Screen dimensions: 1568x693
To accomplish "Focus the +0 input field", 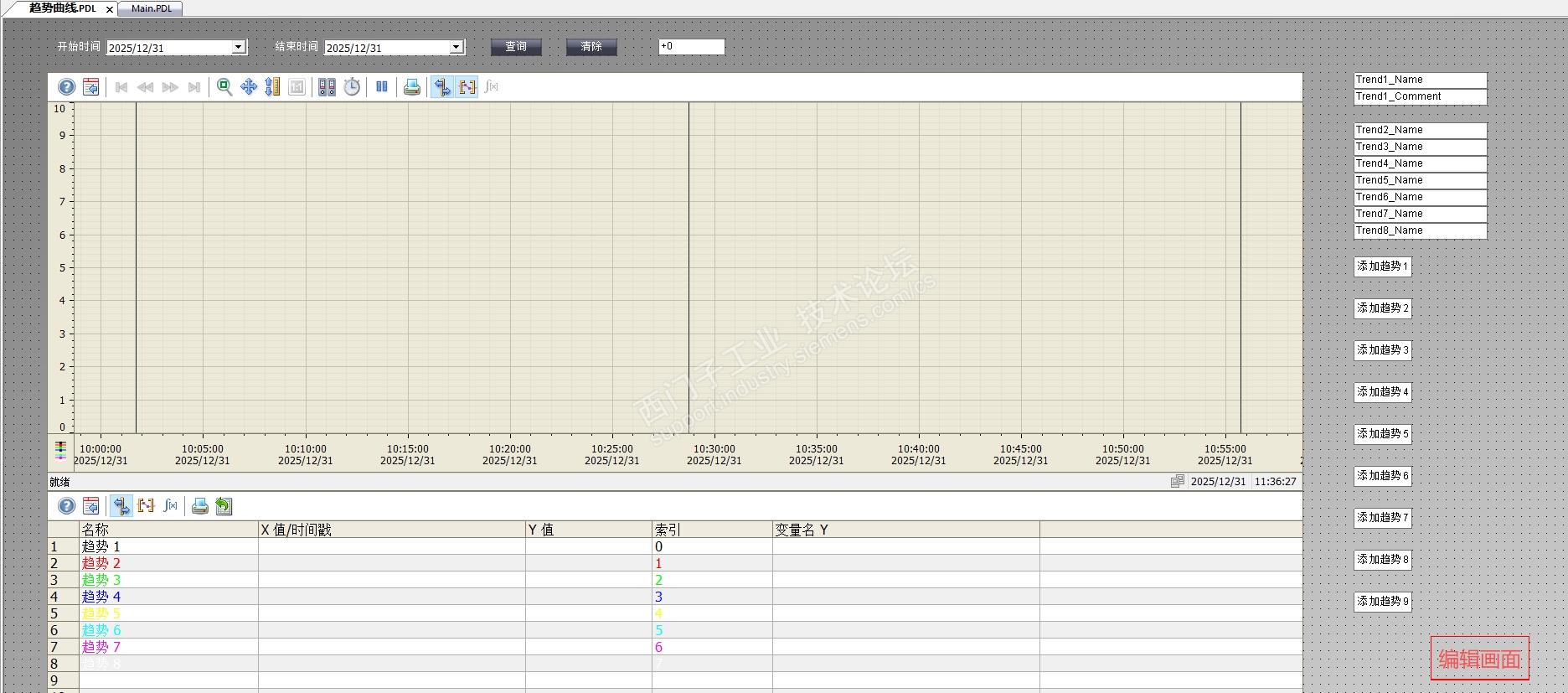I will click(692, 47).
